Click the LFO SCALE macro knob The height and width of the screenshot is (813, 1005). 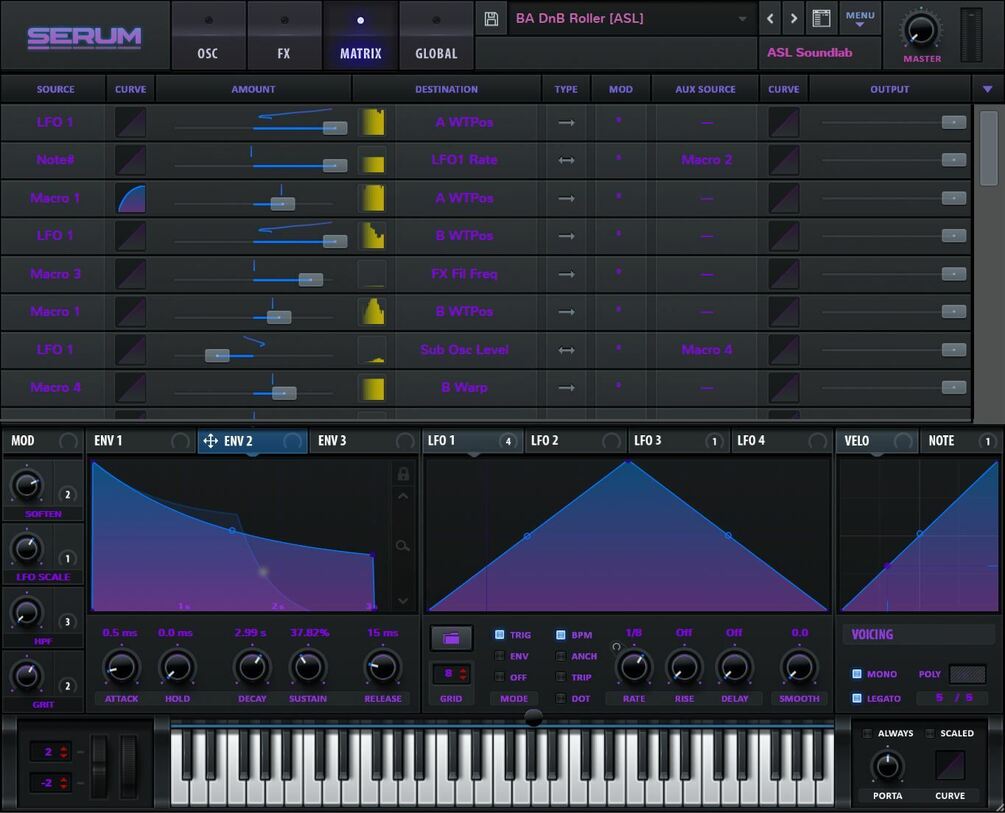26,548
